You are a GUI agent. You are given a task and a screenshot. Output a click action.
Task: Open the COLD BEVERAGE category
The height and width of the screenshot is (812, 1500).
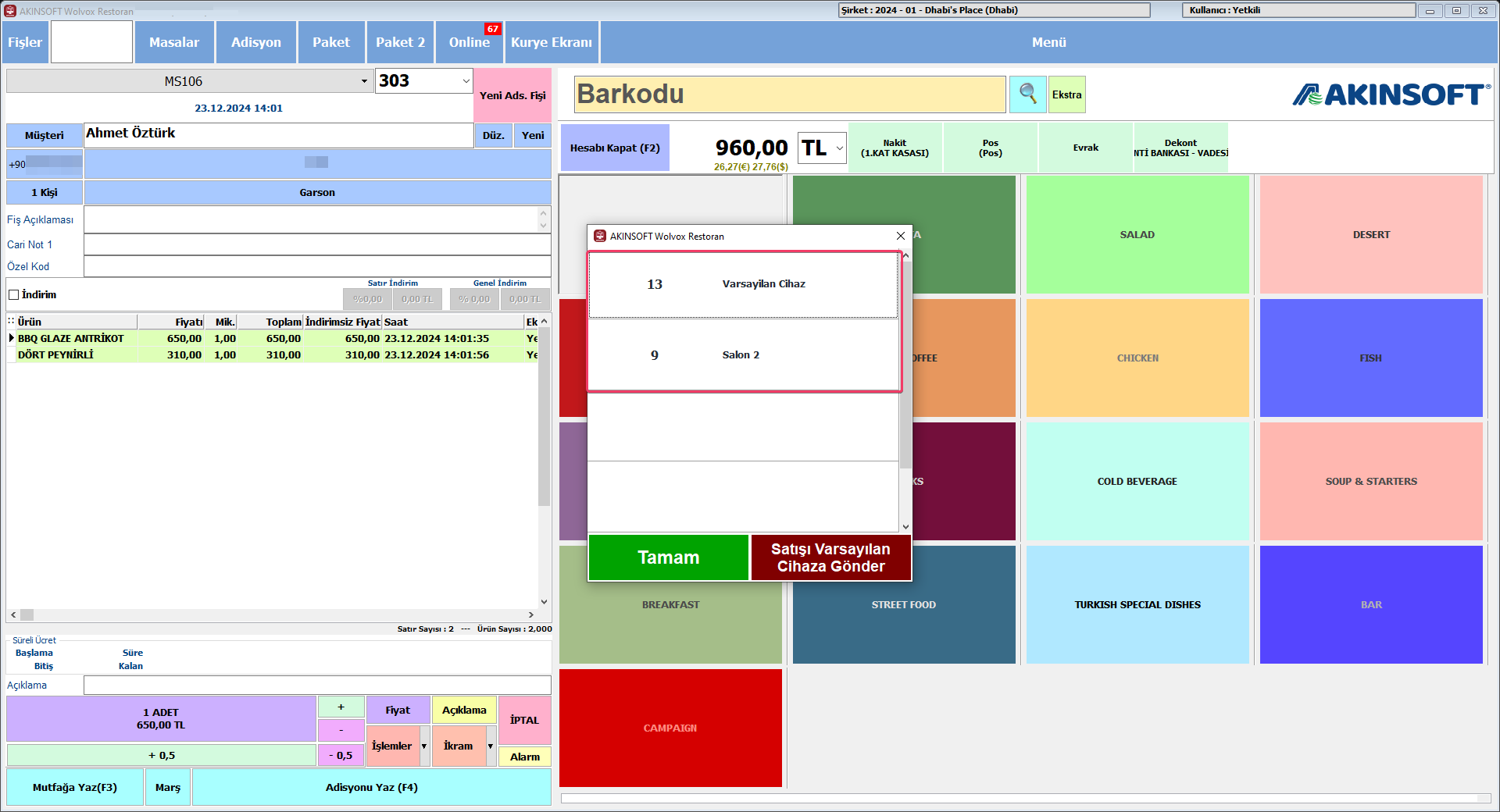(x=1137, y=481)
